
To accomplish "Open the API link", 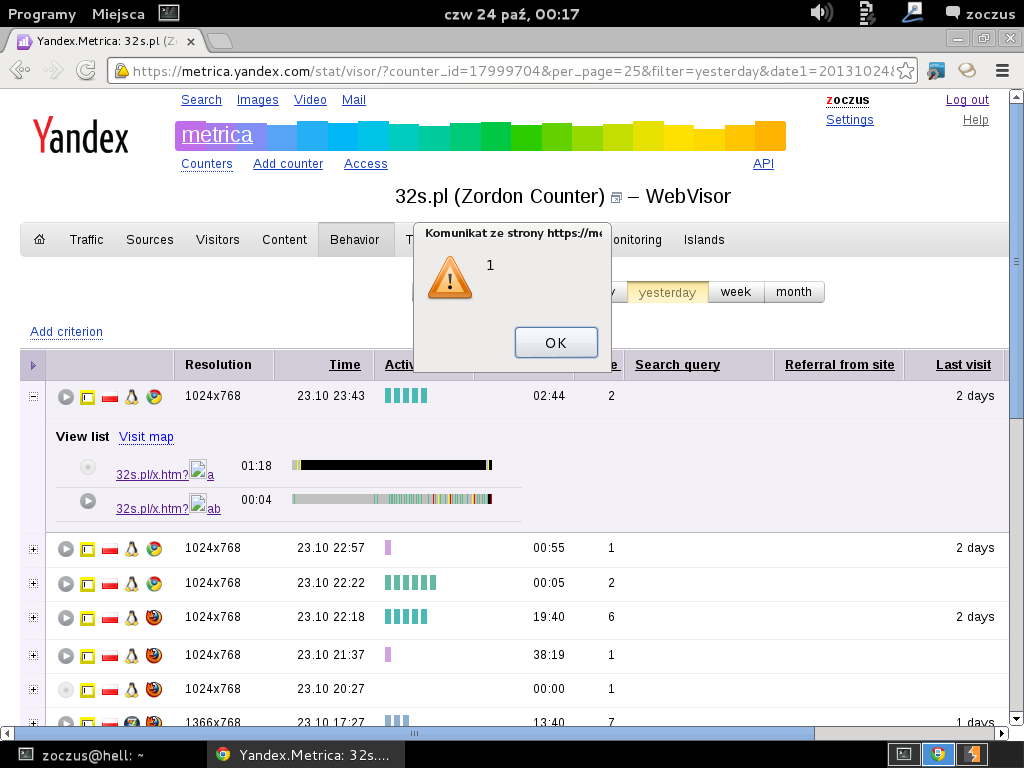I will click(x=763, y=164).
